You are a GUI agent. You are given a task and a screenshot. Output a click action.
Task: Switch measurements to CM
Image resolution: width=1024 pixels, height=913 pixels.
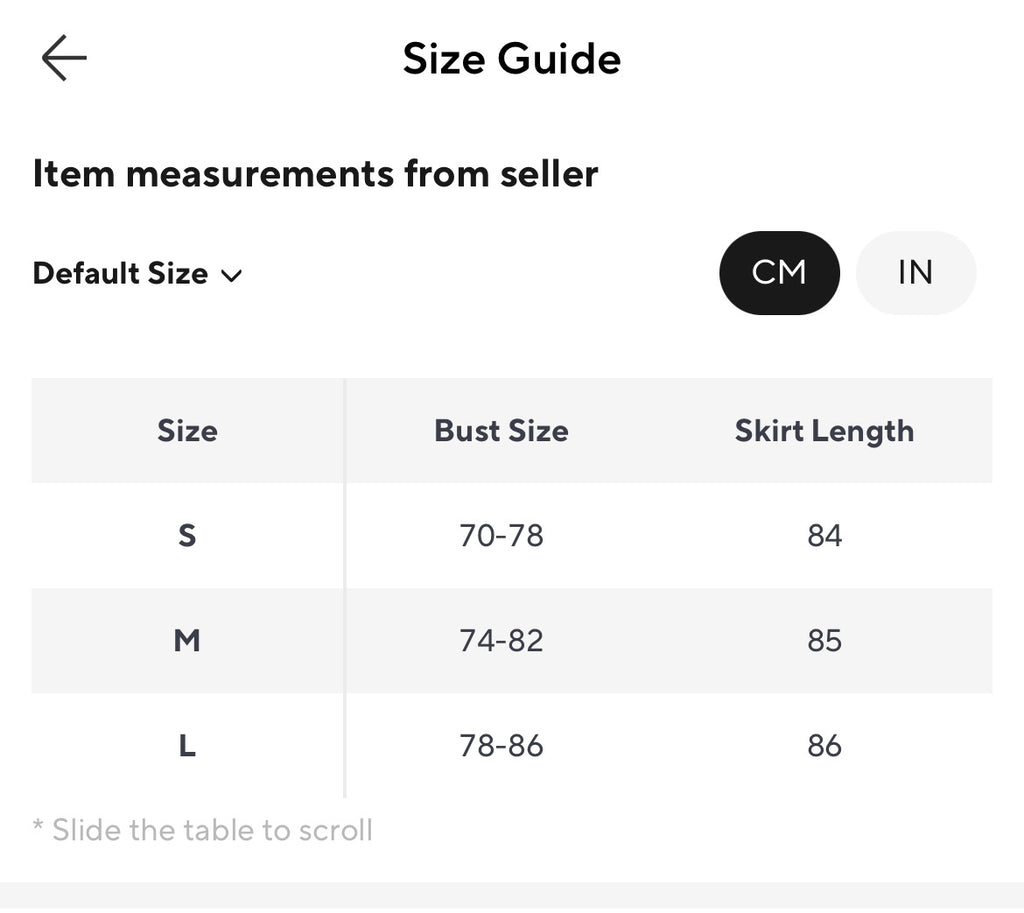pos(779,272)
